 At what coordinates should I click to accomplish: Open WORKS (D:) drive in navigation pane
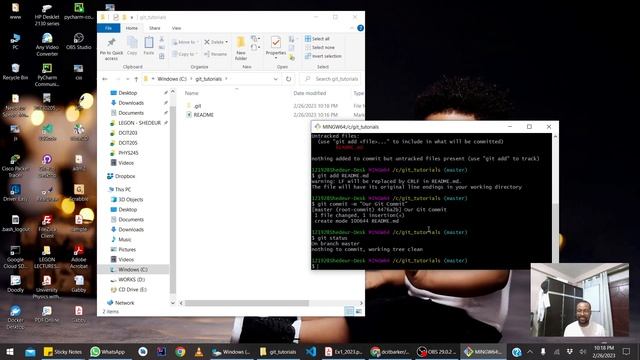coord(131,280)
